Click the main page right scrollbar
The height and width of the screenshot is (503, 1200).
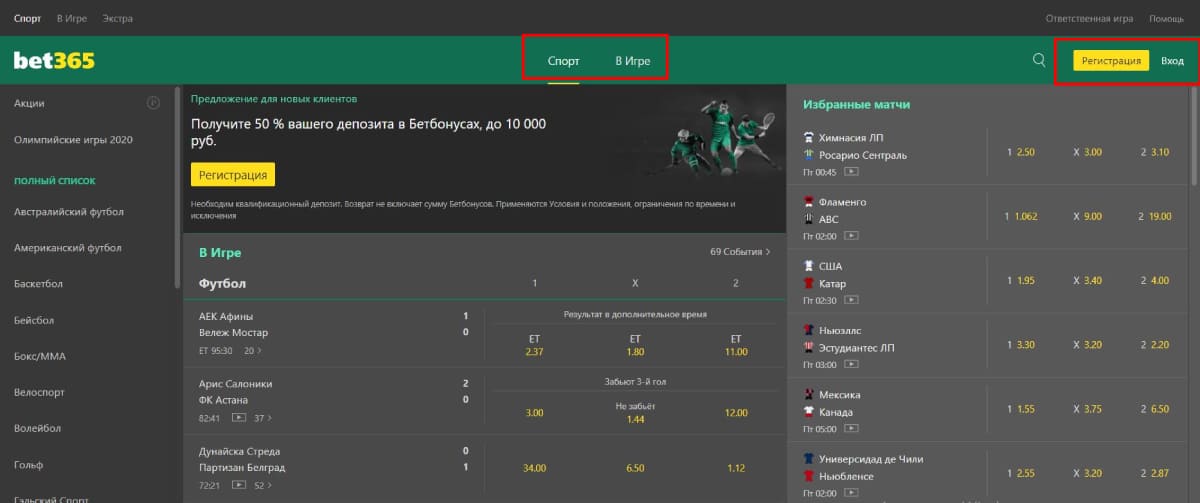[x=1195, y=135]
